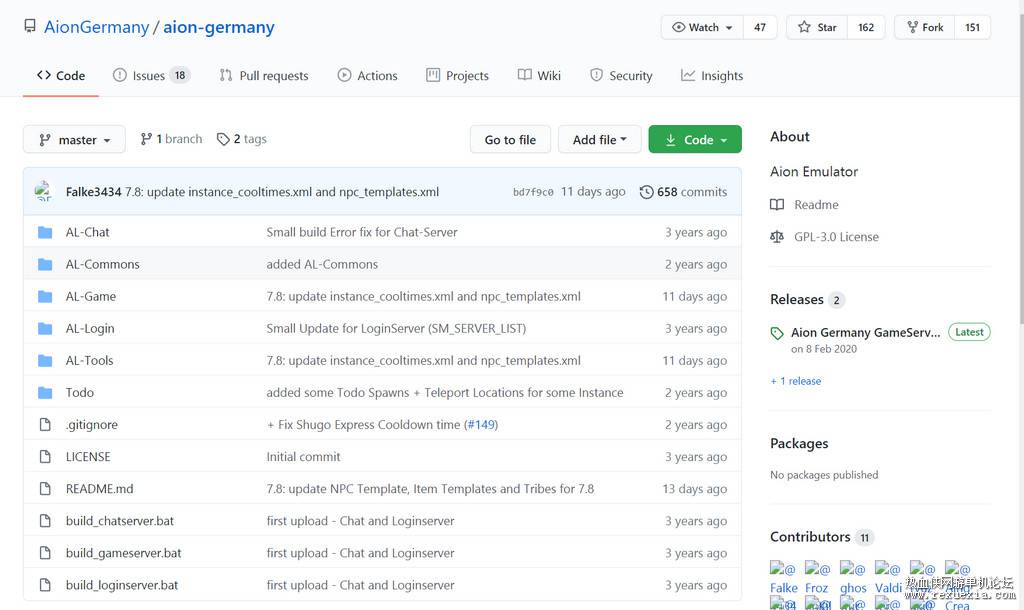Open the aion-germany repository link
Viewport: 1024px width, 610px height.
tap(219, 27)
